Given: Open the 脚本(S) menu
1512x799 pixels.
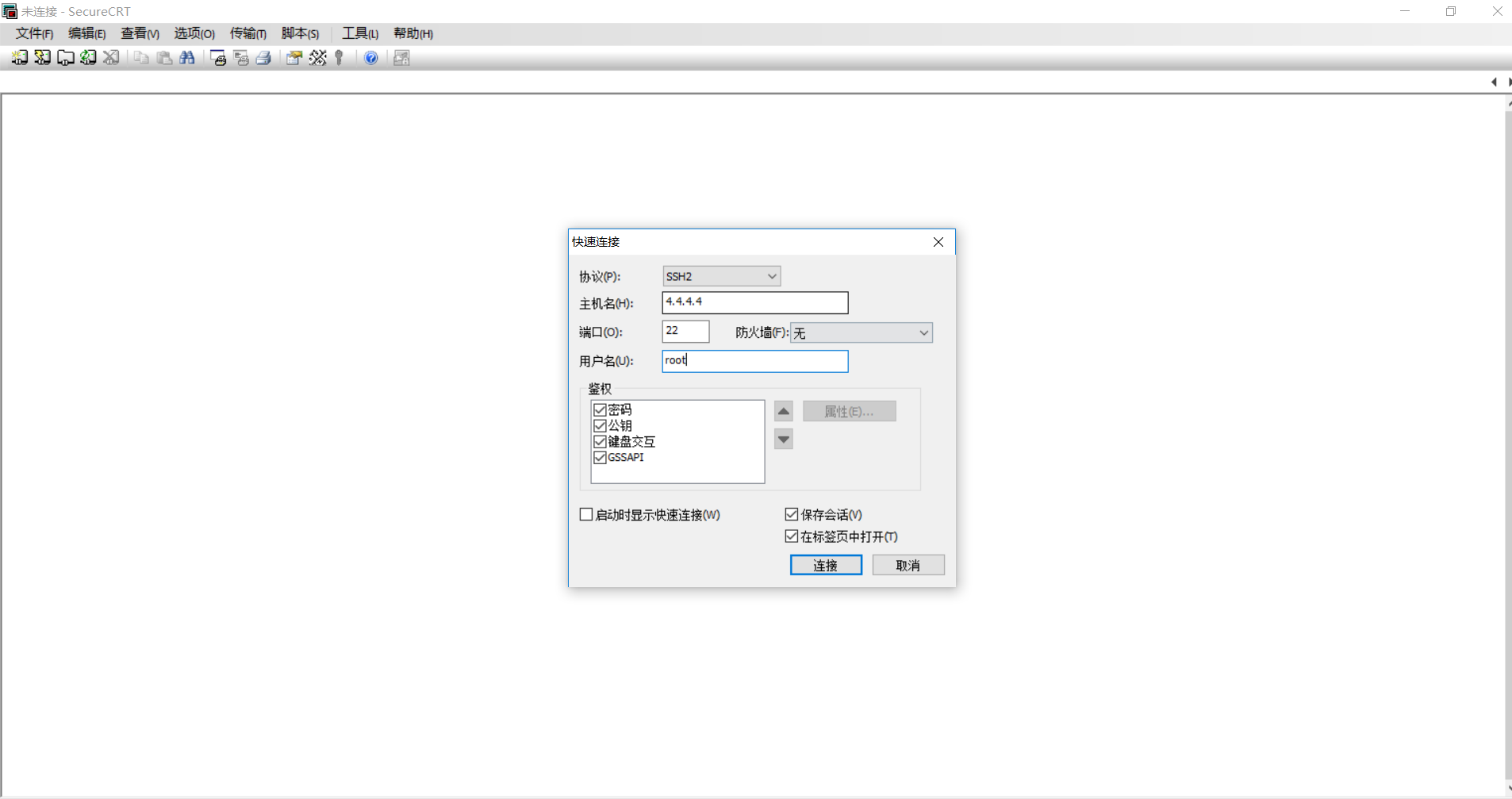Looking at the screenshot, I should [300, 33].
